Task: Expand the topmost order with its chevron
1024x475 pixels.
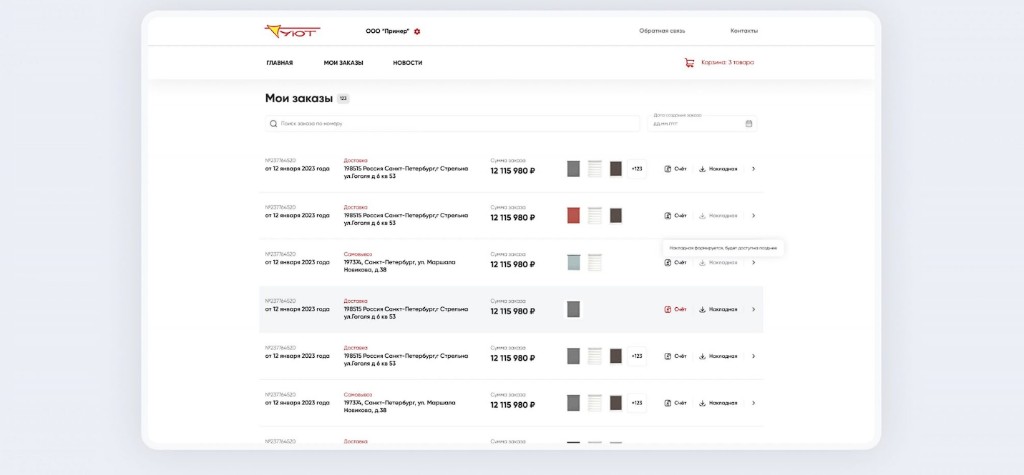Action: click(753, 169)
